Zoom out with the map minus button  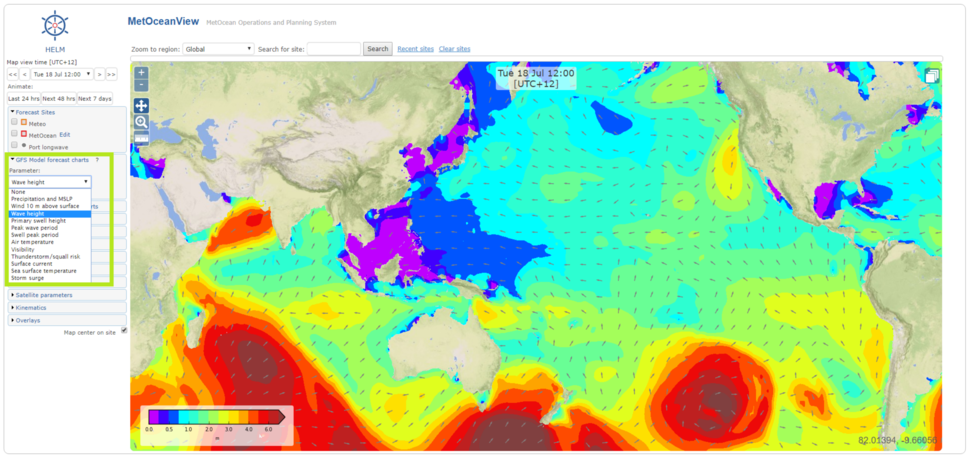pyautogui.click(x=142, y=85)
